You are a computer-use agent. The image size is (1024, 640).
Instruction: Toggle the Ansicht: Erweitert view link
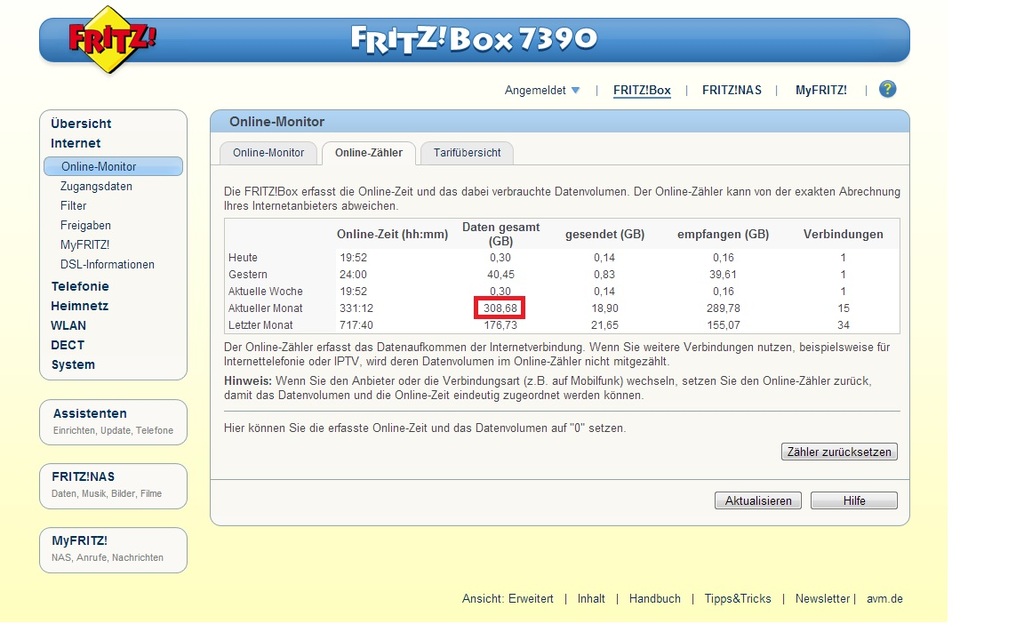[x=507, y=599]
